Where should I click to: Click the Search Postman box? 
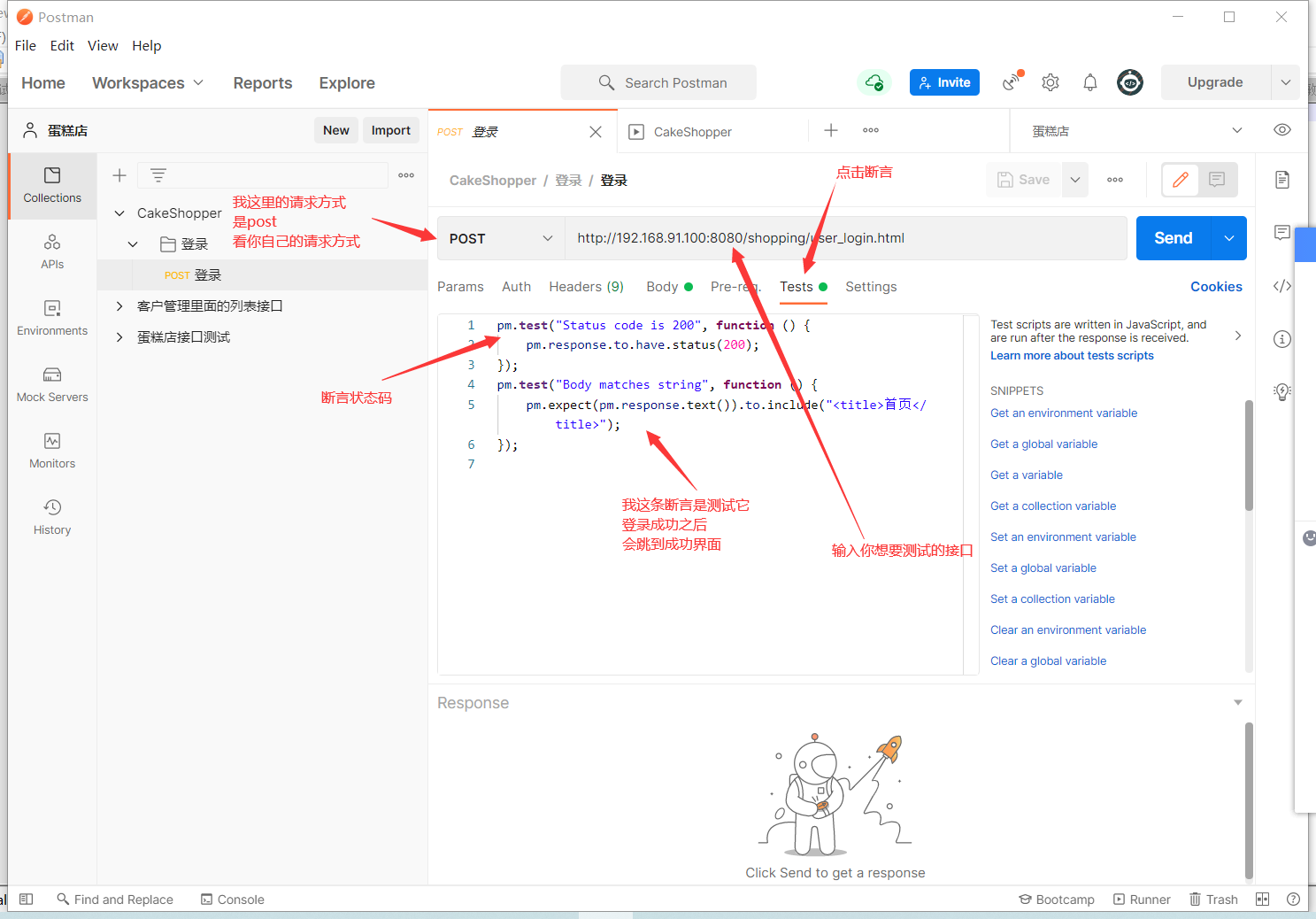point(658,82)
